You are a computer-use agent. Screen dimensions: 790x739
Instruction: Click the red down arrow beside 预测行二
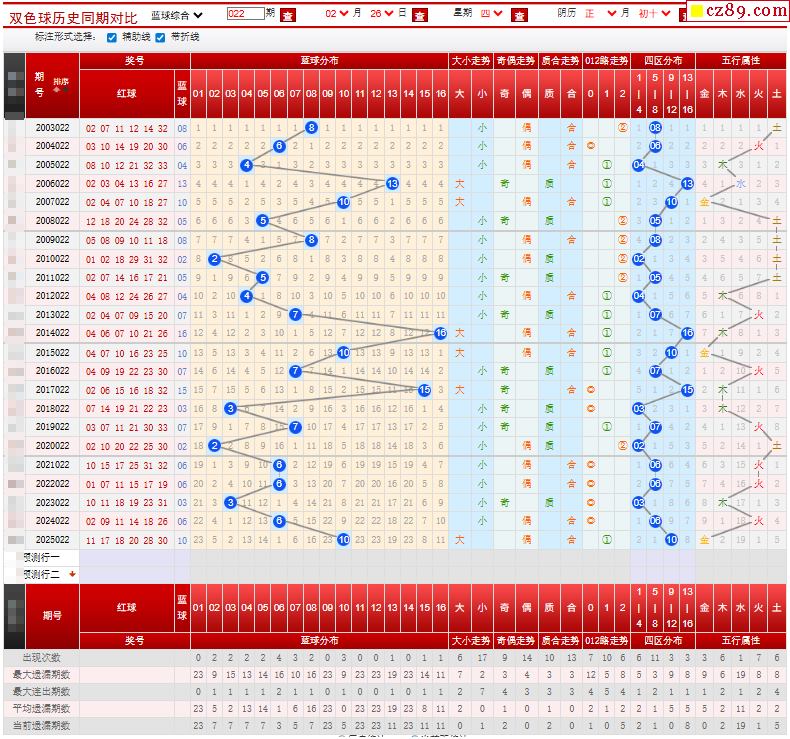72,574
